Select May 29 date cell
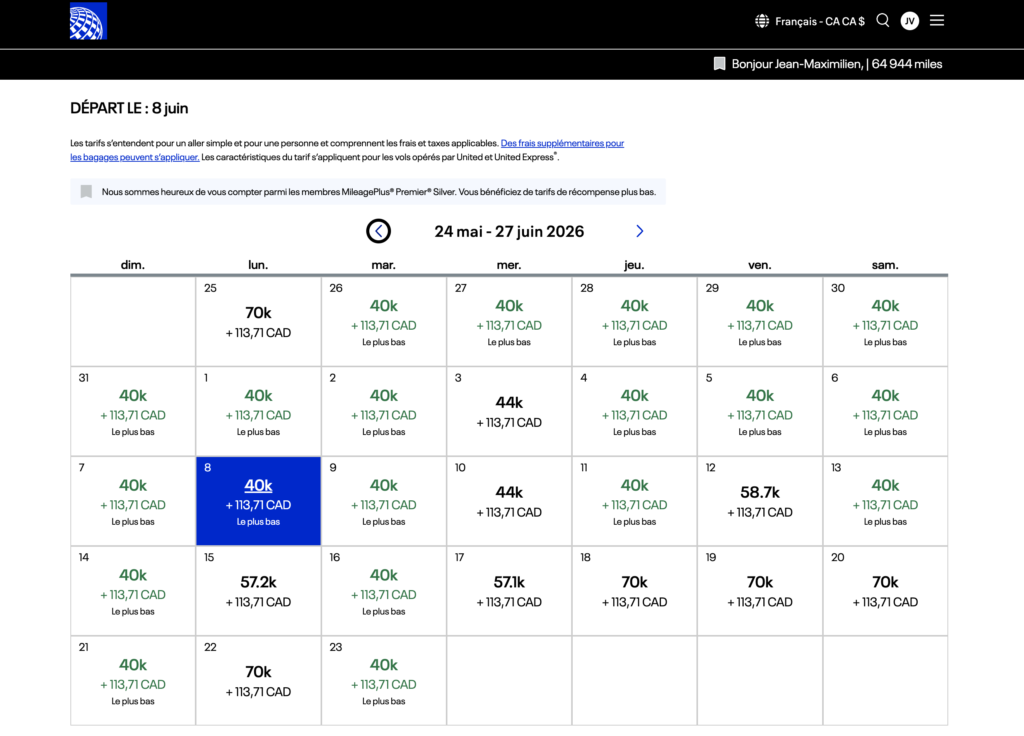The width and height of the screenshot is (1024, 736). tap(760, 321)
